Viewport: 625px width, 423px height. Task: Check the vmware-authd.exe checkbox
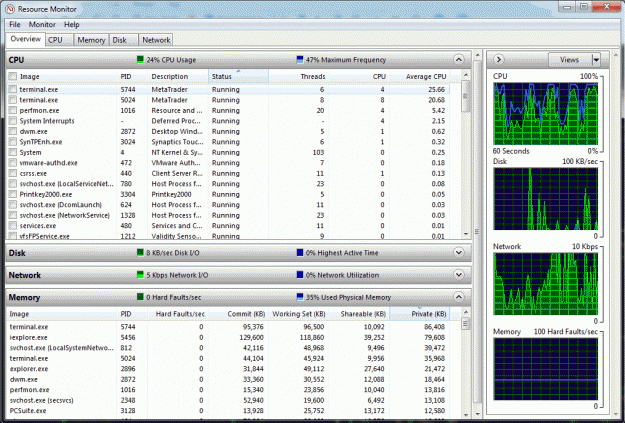click(x=13, y=163)
